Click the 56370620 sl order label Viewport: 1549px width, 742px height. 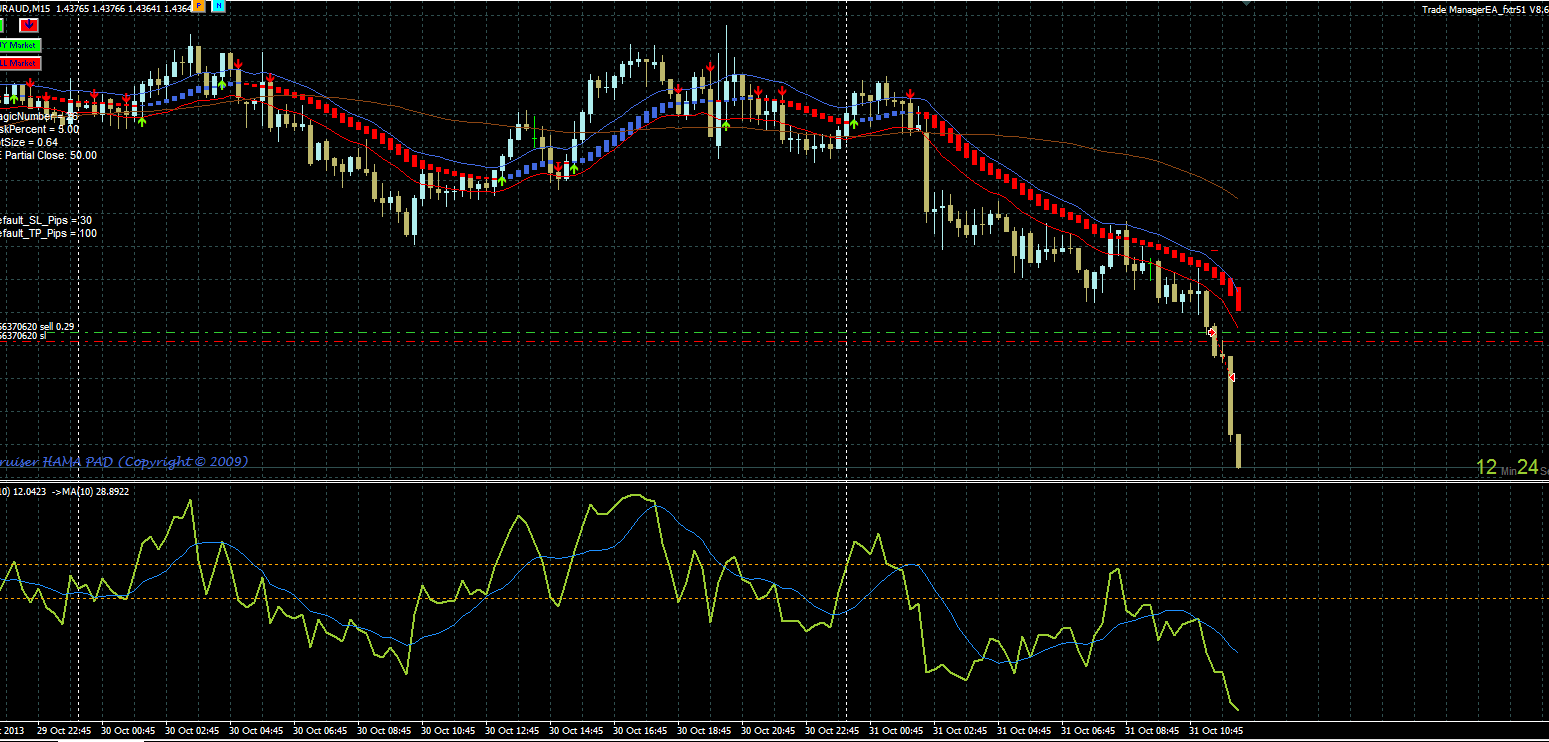pyautogui.click(x=23, y=336)
